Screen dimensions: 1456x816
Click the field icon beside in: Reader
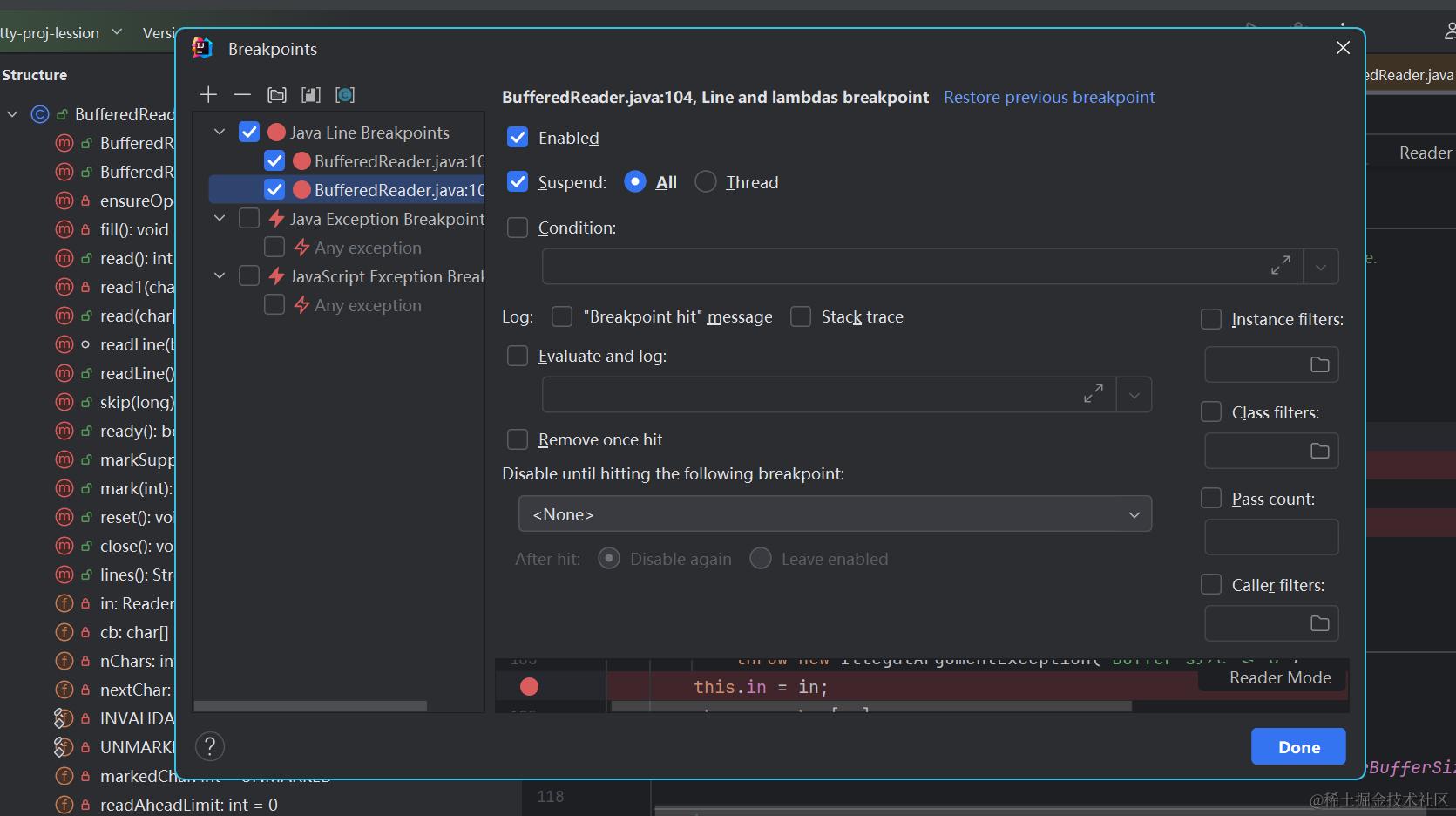[64, 603]
